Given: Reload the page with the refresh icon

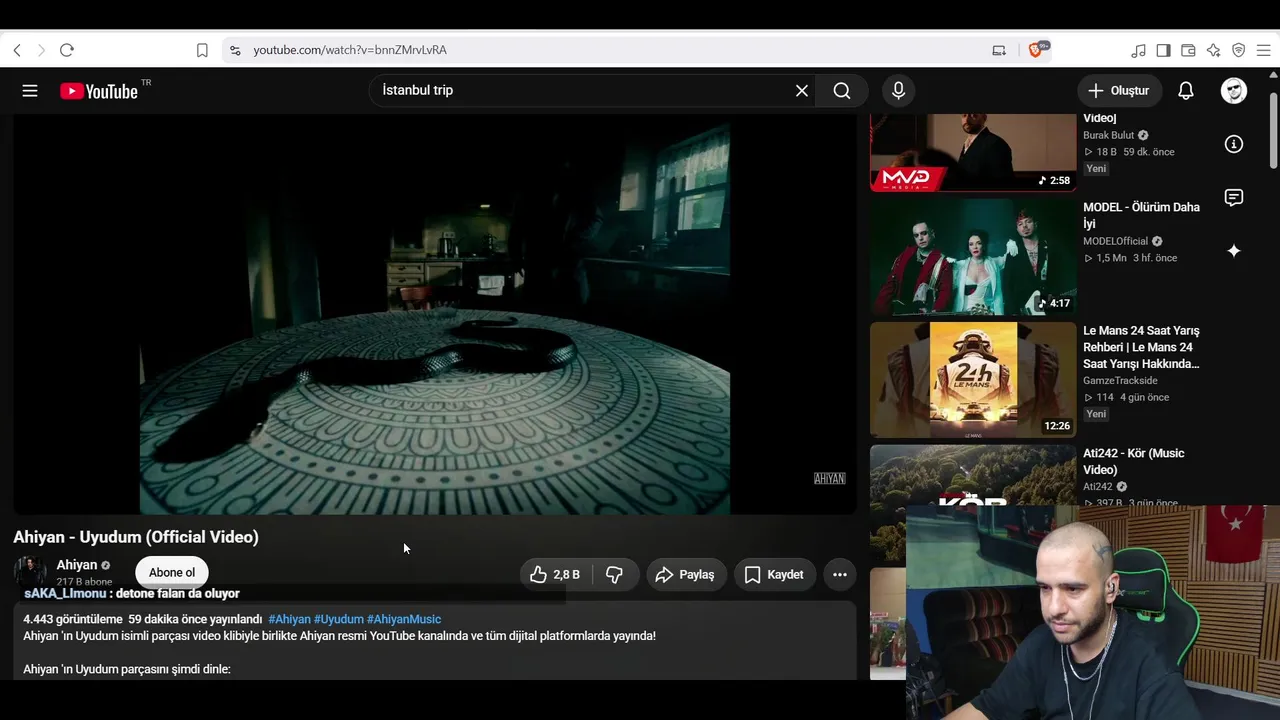Looking at the screenshot, I should pos(67,50).
